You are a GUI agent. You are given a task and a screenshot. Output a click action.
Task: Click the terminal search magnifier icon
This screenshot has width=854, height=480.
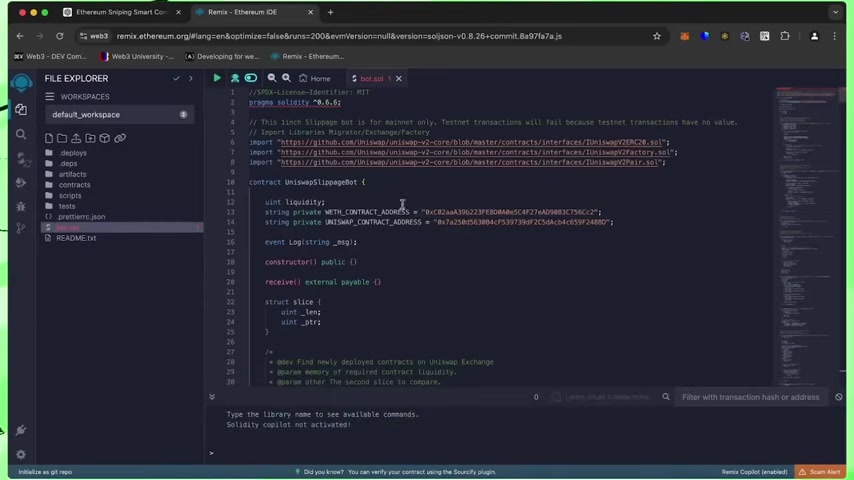[666, 397]
